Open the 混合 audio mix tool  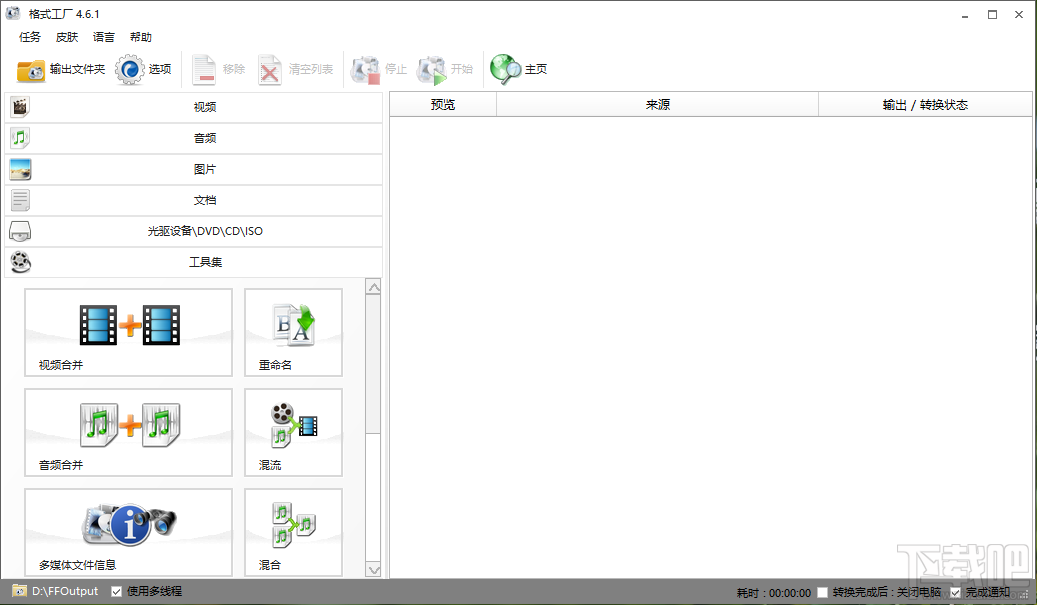pyautogui.click(x=293, y=532)
